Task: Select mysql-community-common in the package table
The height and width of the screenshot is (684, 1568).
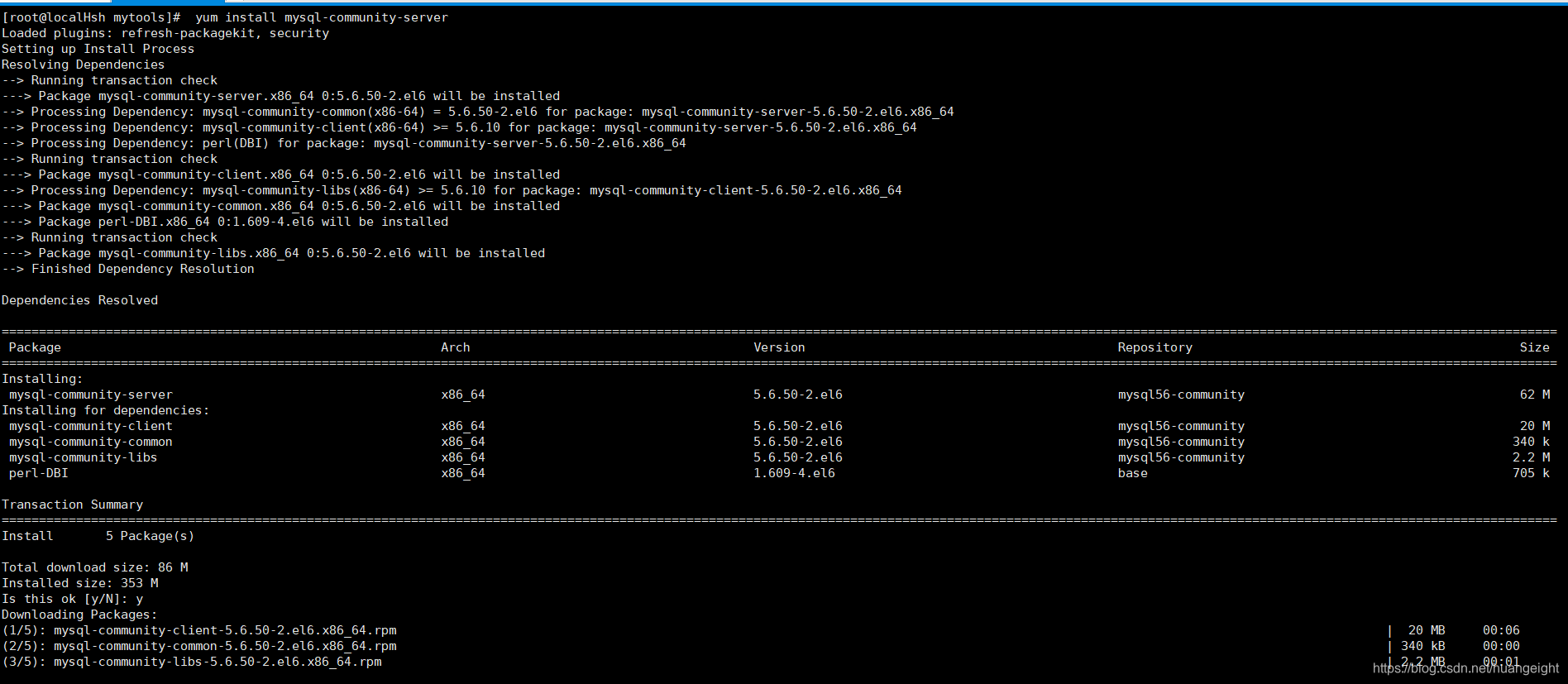Action: [91, 442]
